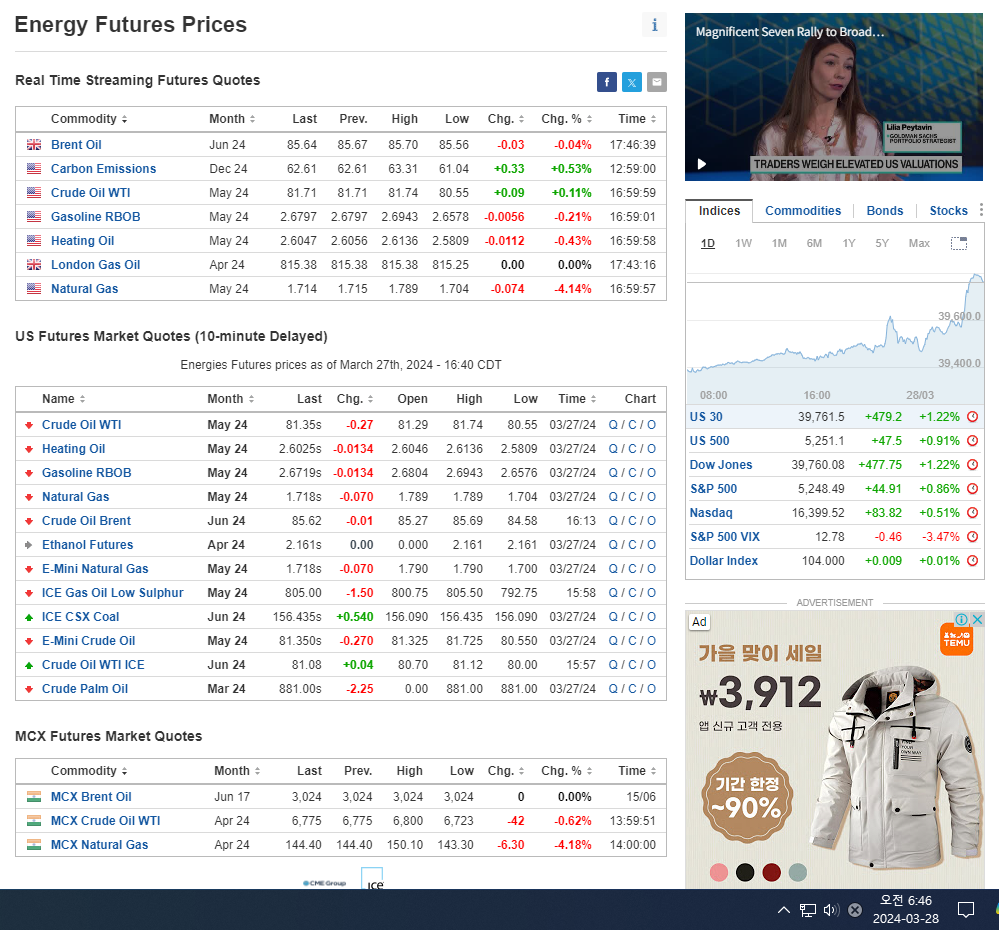Viewport: 999px width, 930px height.
Task: Sort US Futures table by Time
Action: (x=577, y=399)
